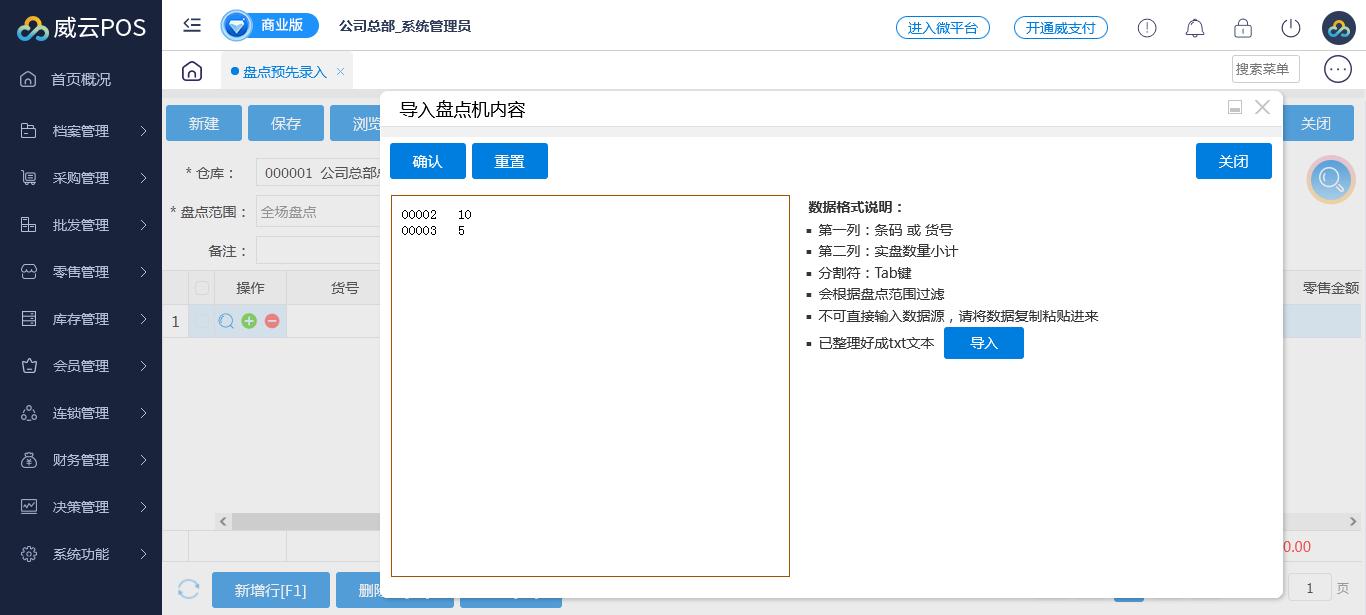Click the 重置 button in the dialog
The image size is (1366, 615).
coord(509,161)
